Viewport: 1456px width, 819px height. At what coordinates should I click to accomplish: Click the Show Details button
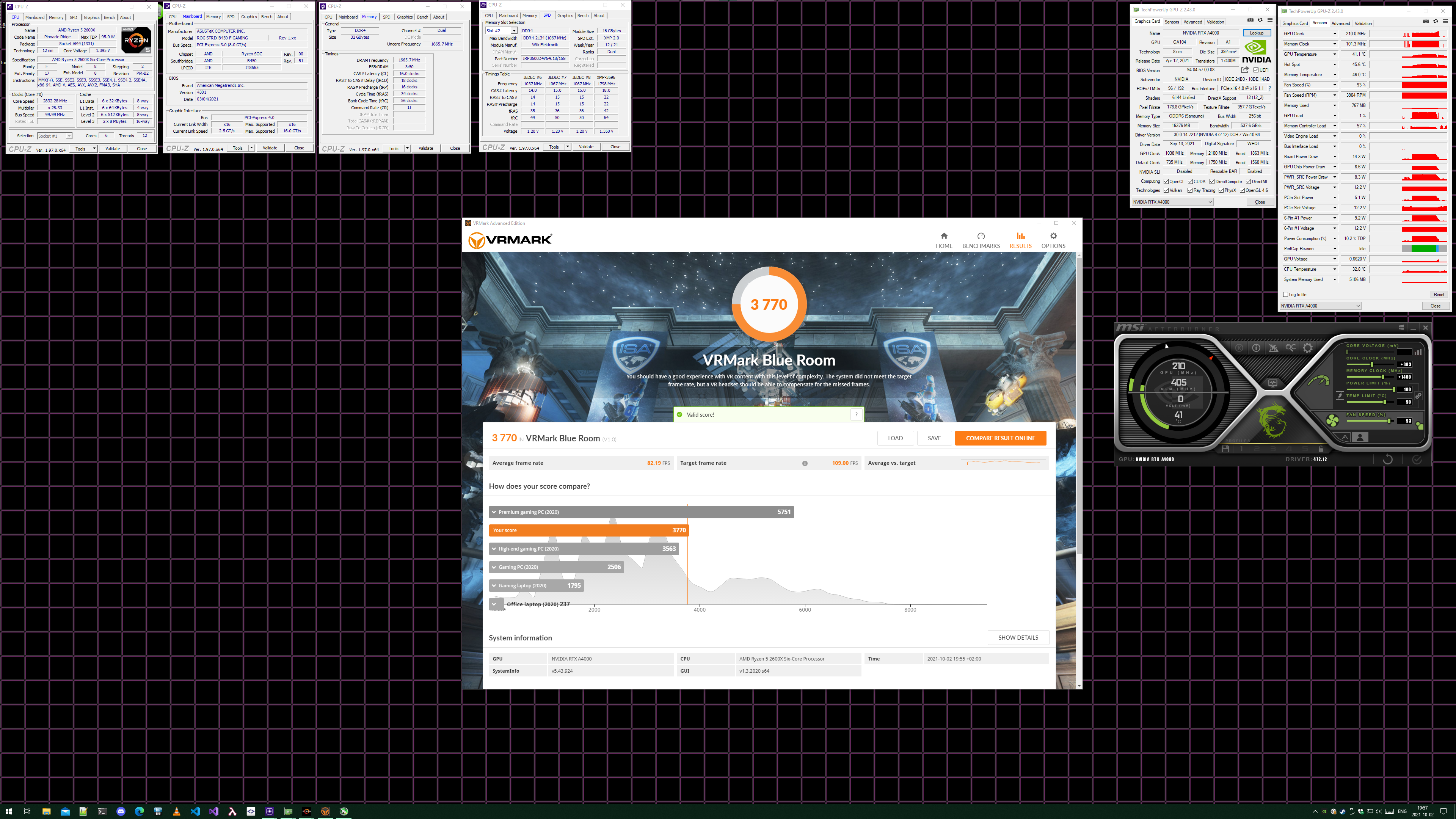(1018, 637)
